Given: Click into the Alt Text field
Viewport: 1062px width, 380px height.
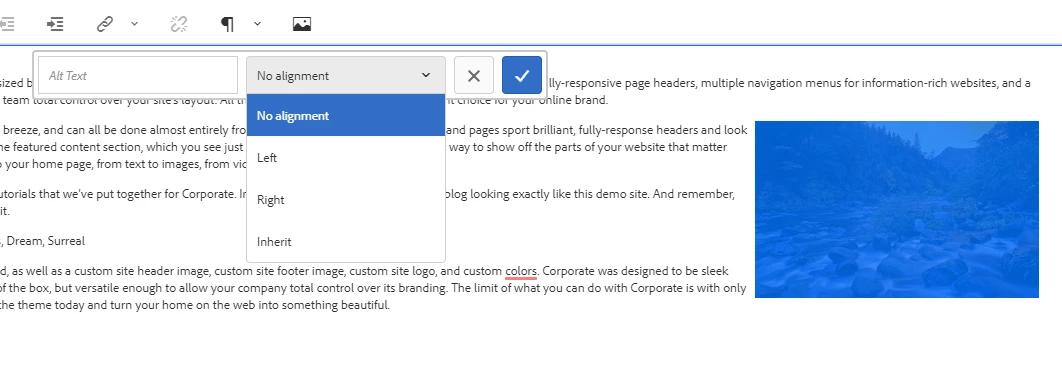Looking at the screenshot, I should point(138,75).
